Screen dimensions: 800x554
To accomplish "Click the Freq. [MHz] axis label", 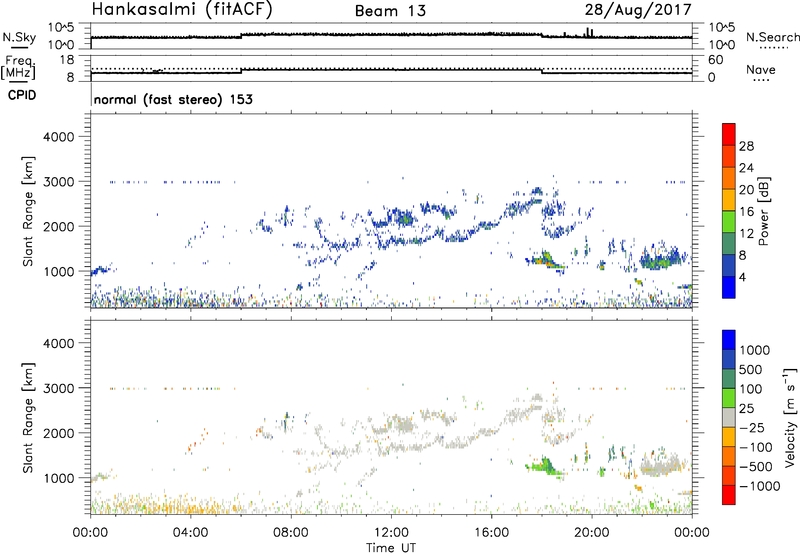I will click(18, 68).
